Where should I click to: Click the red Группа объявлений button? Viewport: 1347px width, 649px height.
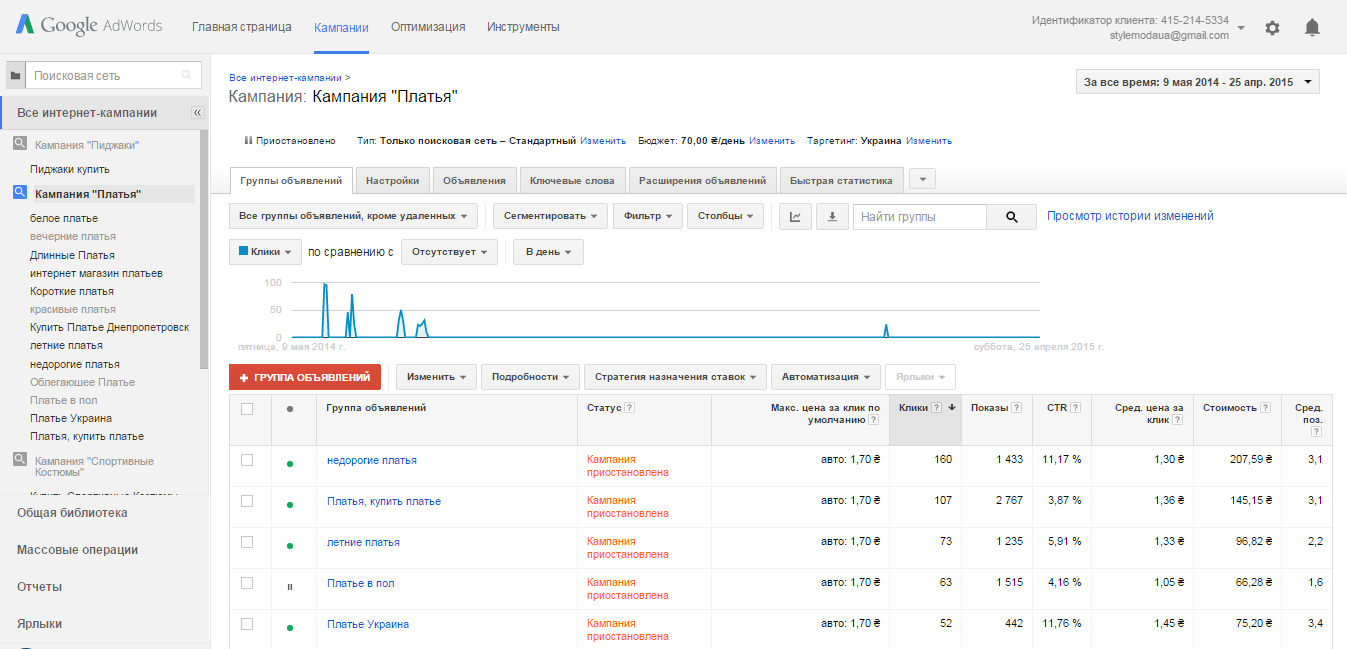point(305,377)
